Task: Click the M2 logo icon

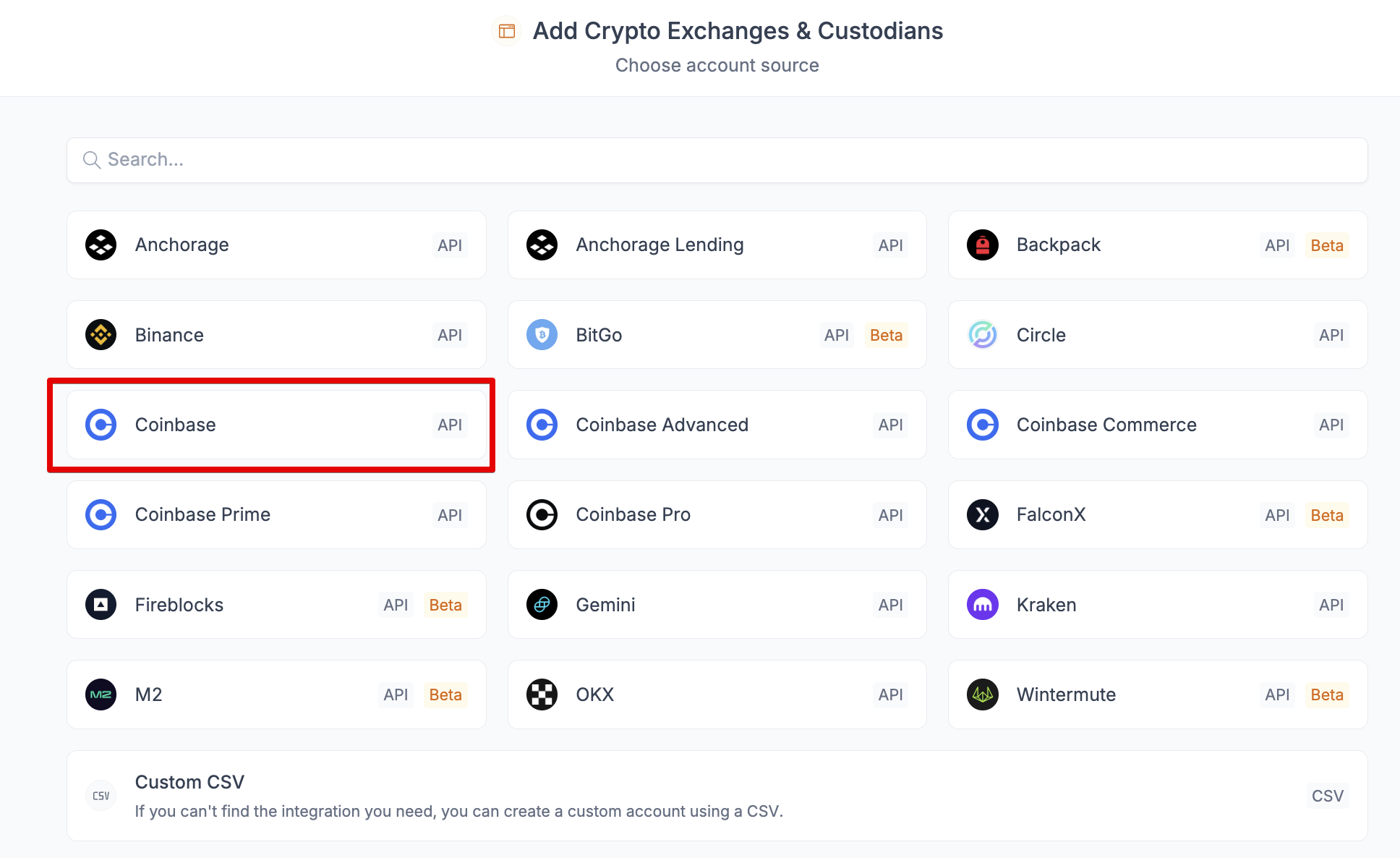Action: [101, 695]
